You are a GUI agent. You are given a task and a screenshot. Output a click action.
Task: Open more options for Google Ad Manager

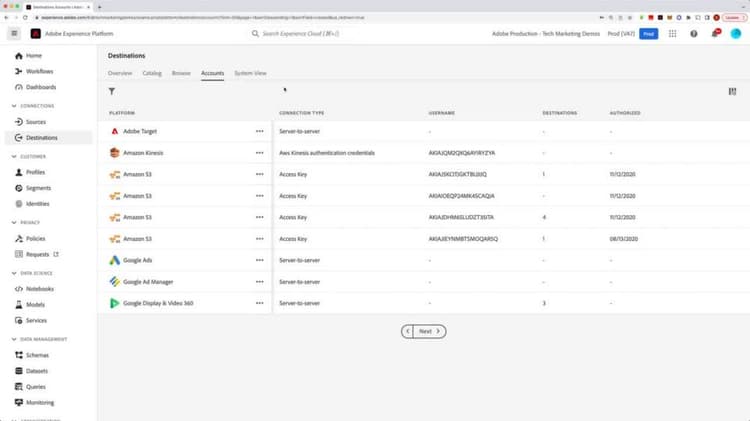260,282
